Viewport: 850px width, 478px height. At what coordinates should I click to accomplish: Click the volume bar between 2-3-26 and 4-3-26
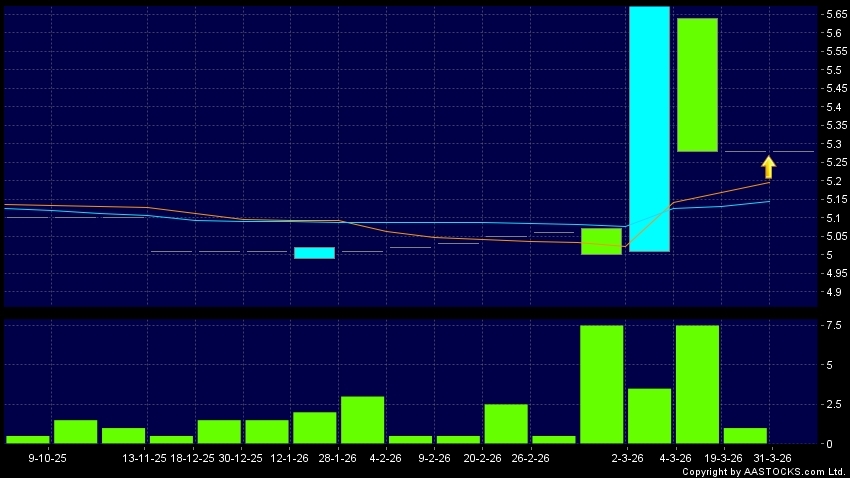click(x=649, y=416)
